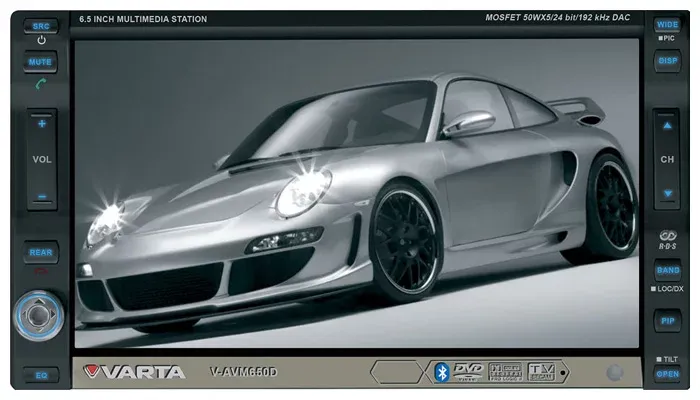Open the EQ equalizer settings
The image size is (700, 400).
[x=41, y=375]
